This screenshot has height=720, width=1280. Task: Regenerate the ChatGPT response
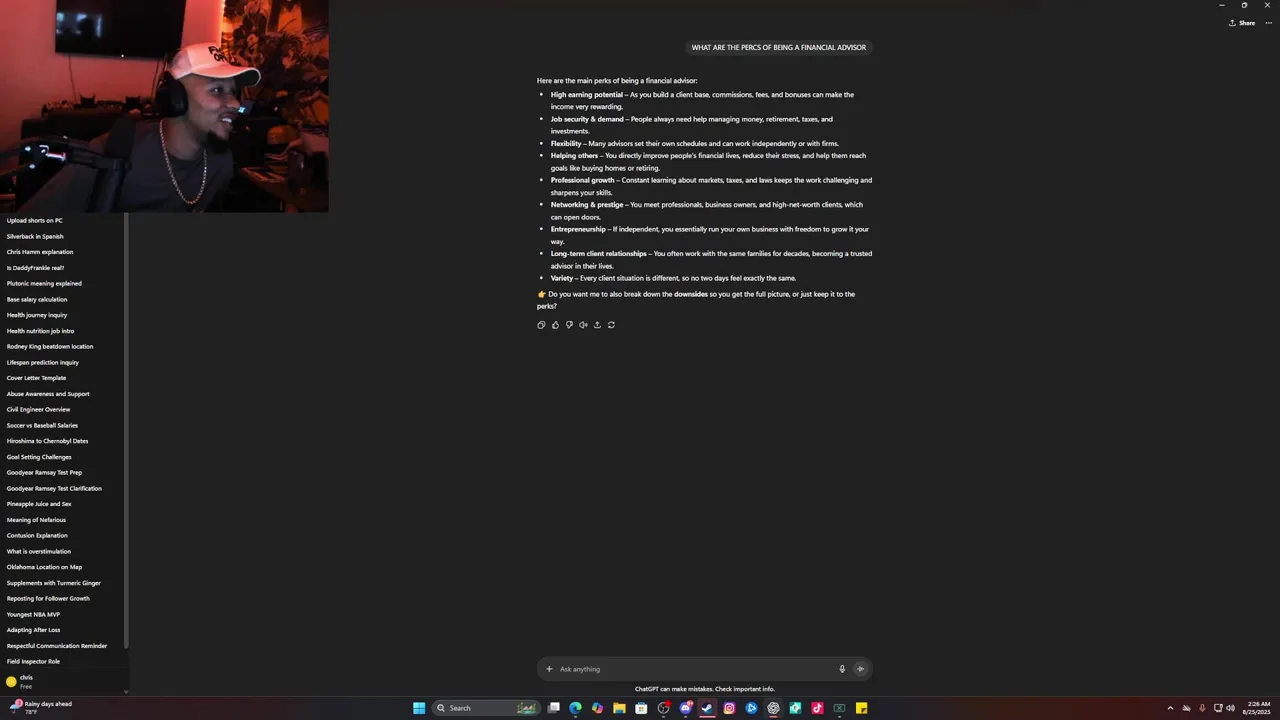point(611,325)
